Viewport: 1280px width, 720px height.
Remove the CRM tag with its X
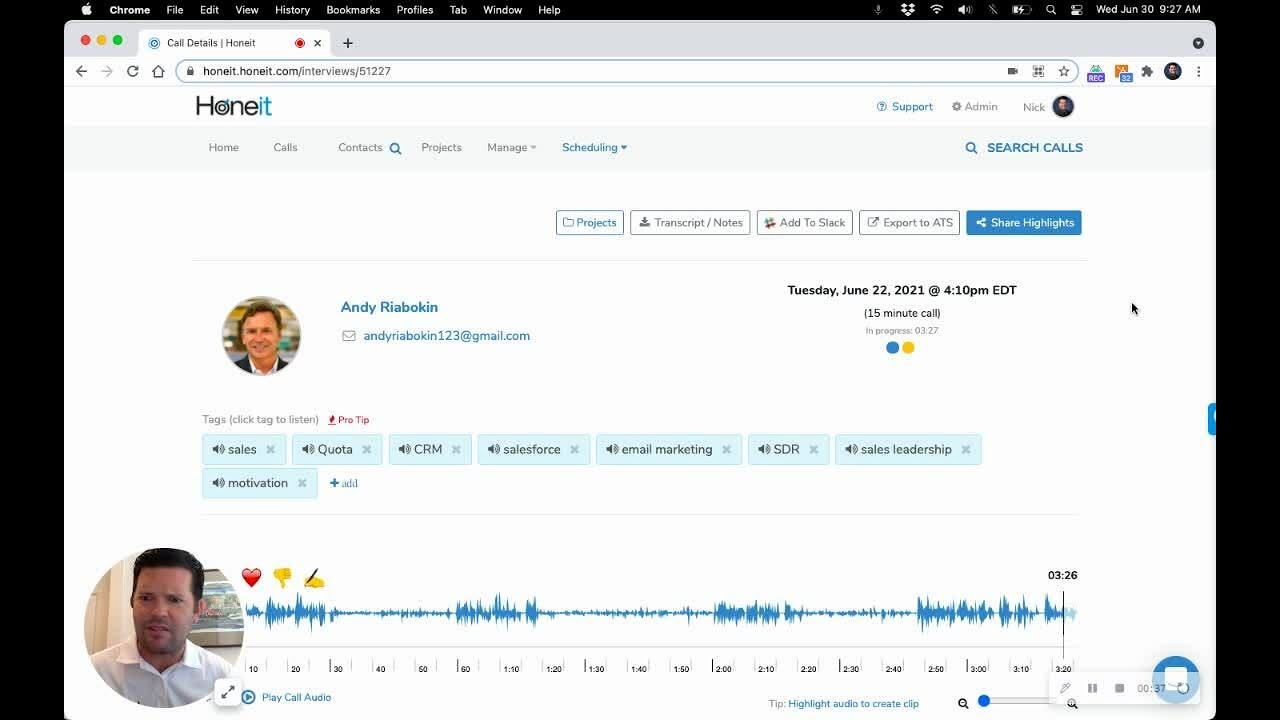(456, 450)
